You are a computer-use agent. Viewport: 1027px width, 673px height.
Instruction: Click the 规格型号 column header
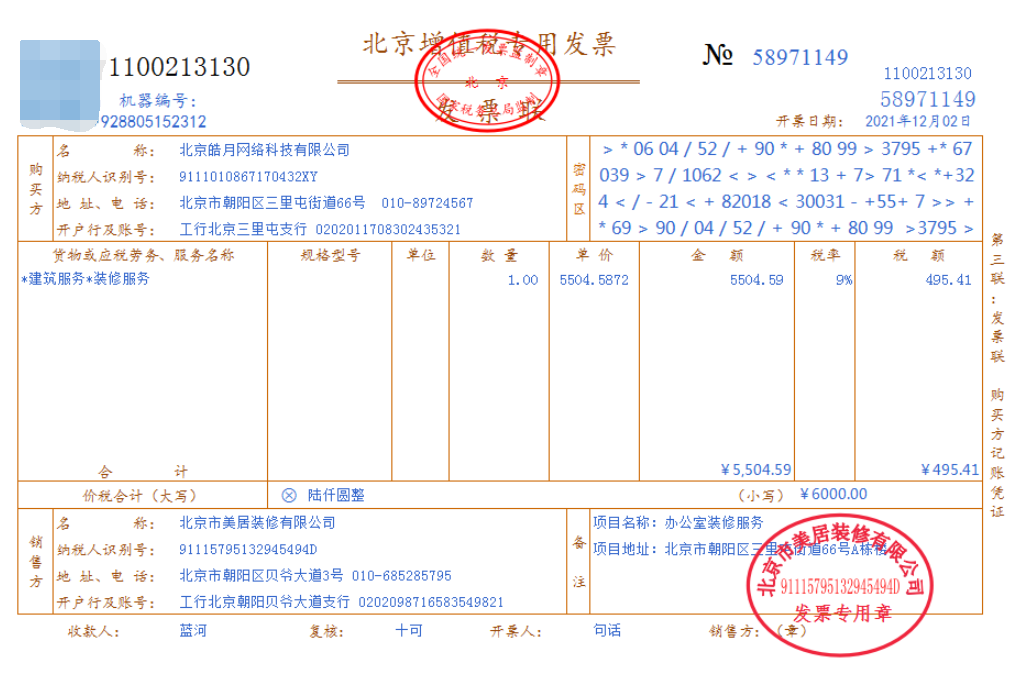(330, 255)
